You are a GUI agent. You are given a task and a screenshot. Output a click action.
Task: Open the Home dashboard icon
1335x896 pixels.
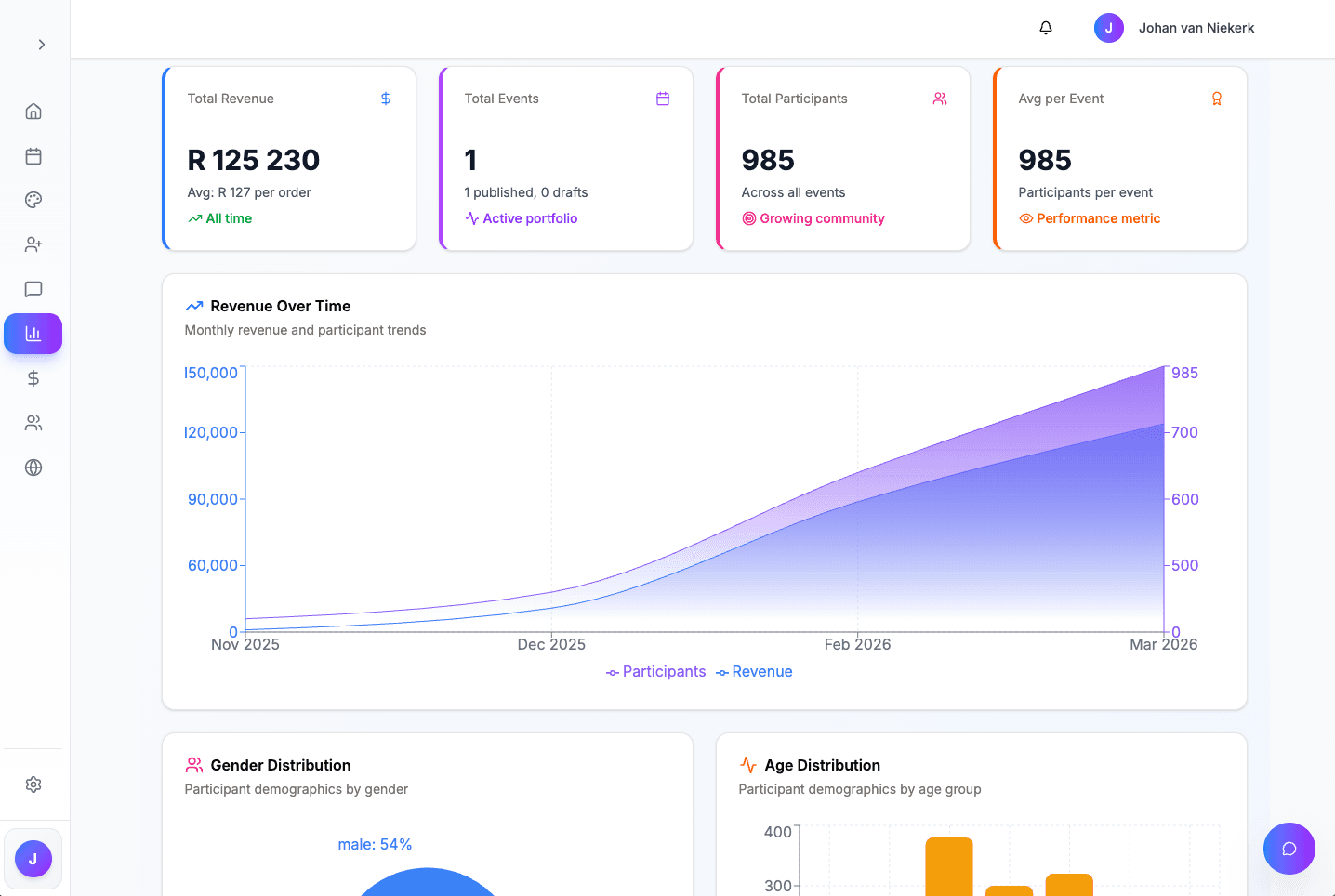33,111
